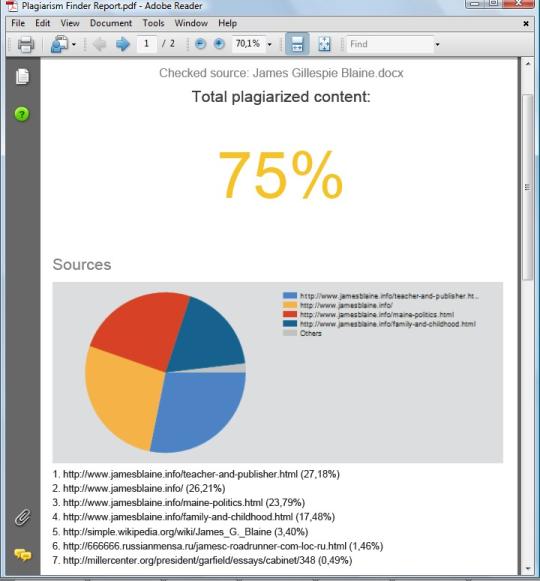Click the Sources heading
The height and width of the screenshot is (581, 540).
[x=82, y=265]
